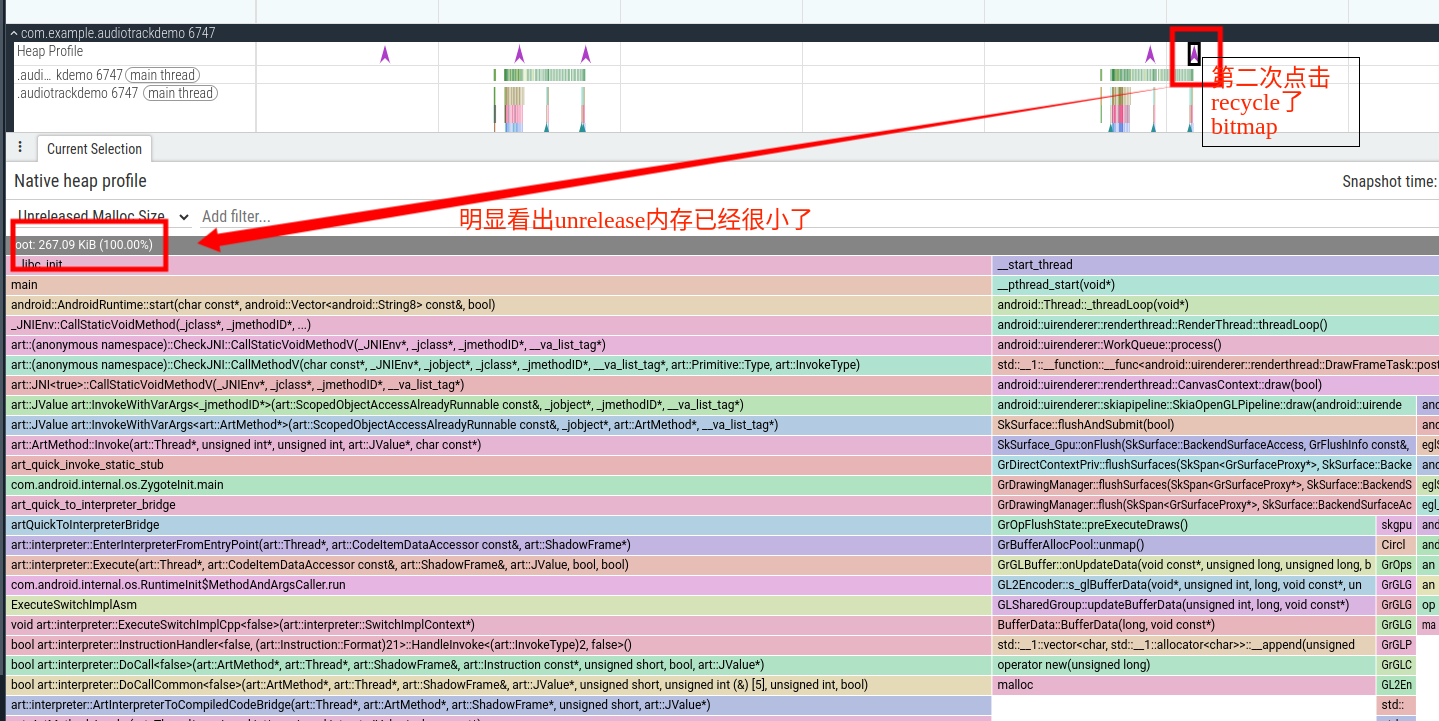Select the DoCallCommon<false> flamegraph frame
1439x721 pixels.
499,685
